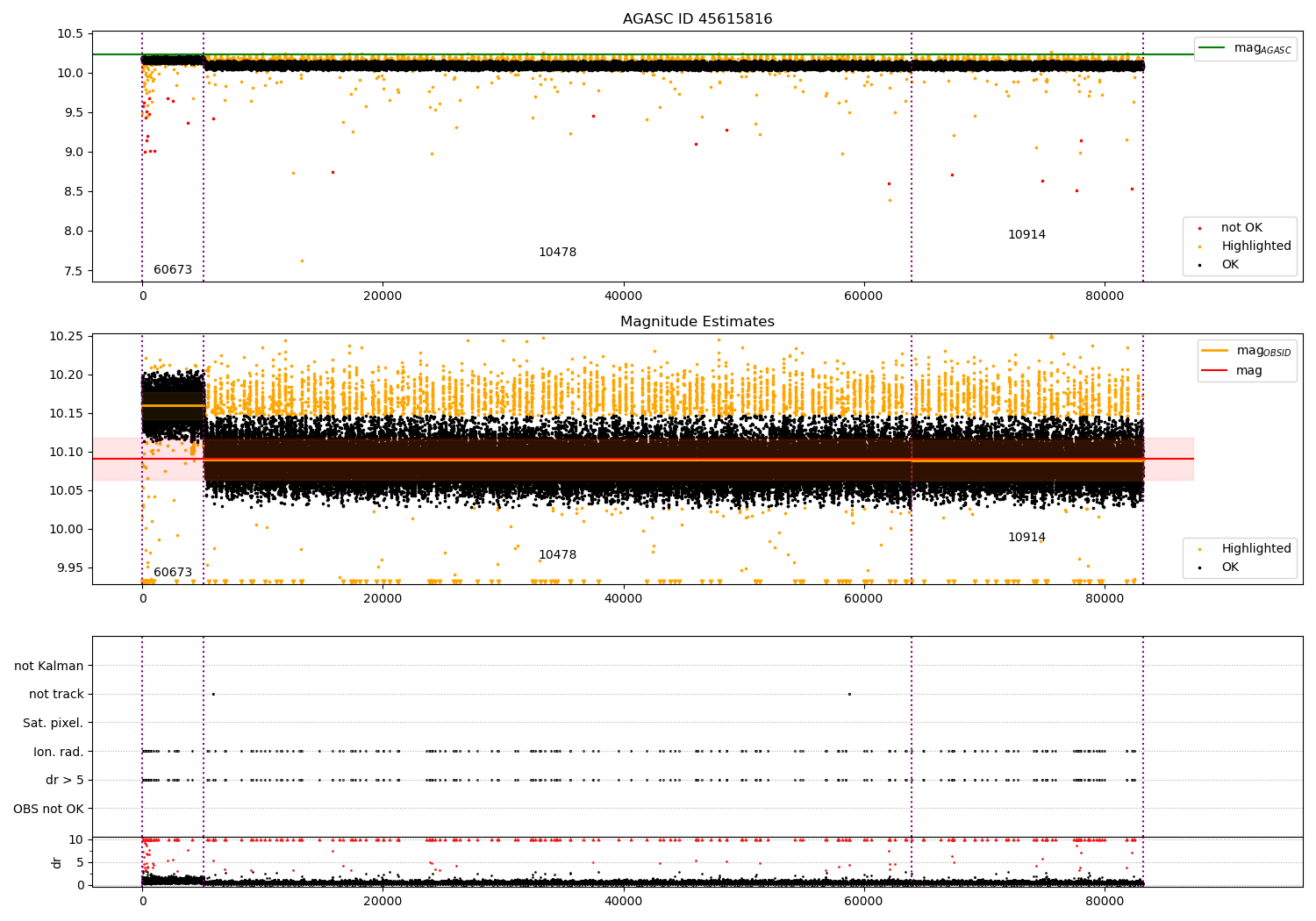
Task: Click the '20000' x-tick under the bottom plot
Action: [383, 901]
